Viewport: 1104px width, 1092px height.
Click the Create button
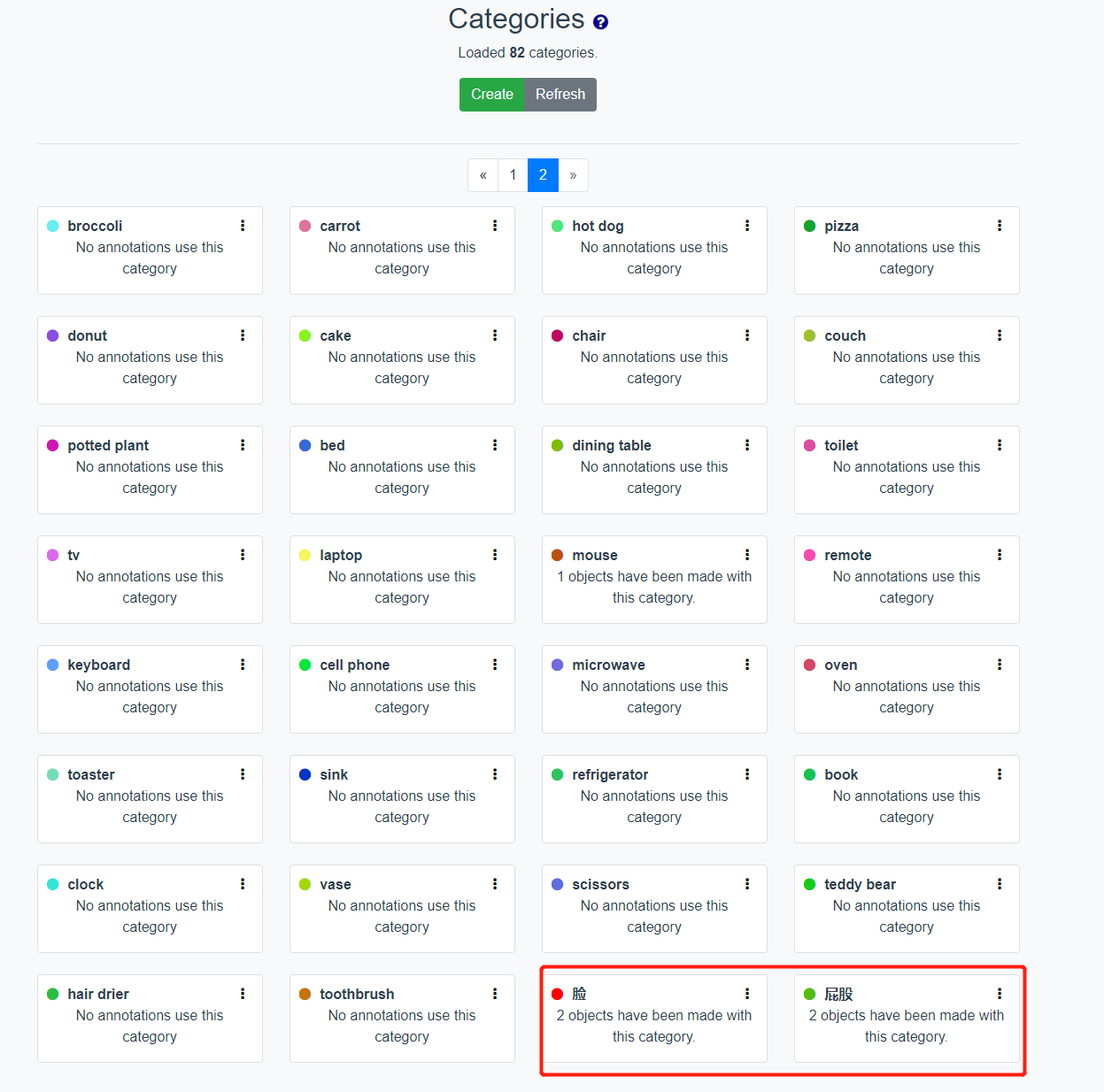click(492, 94)
